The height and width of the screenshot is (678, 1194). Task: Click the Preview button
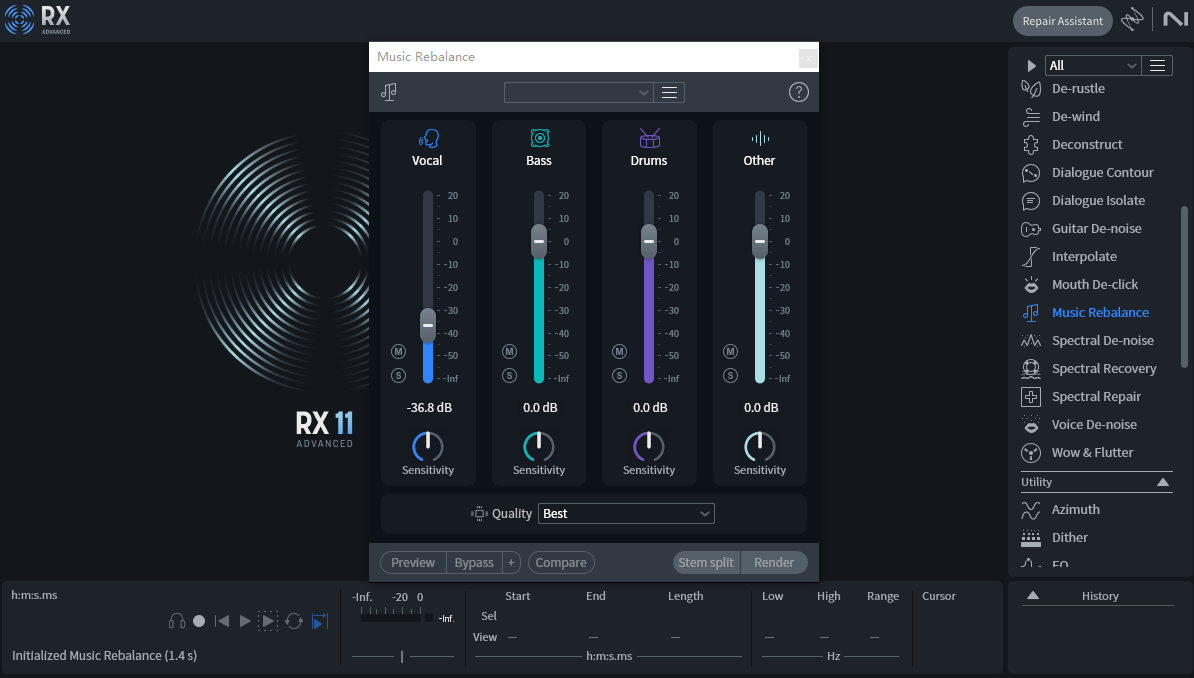click(413, 563)
